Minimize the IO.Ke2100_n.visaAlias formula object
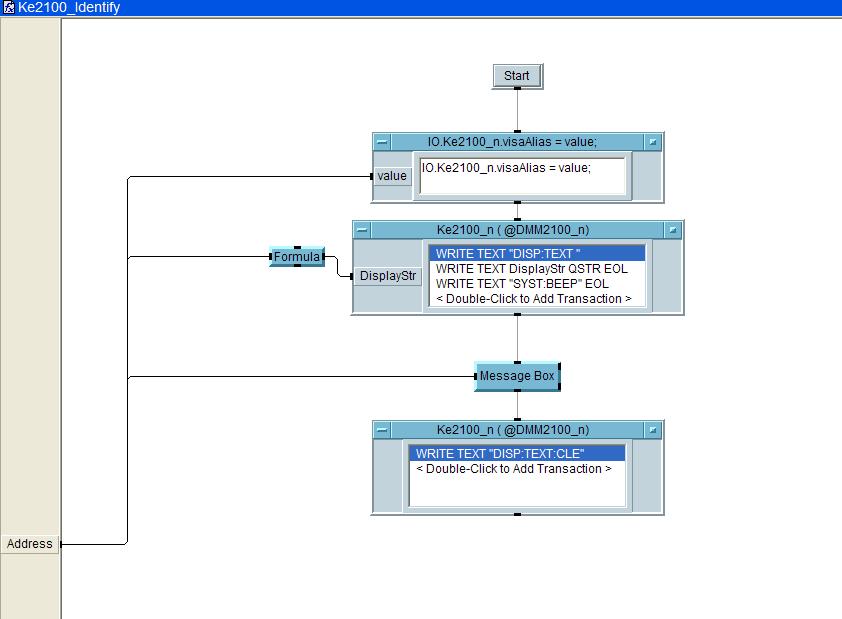The height and width of the screenshot is (619, 842). [653, 142]
